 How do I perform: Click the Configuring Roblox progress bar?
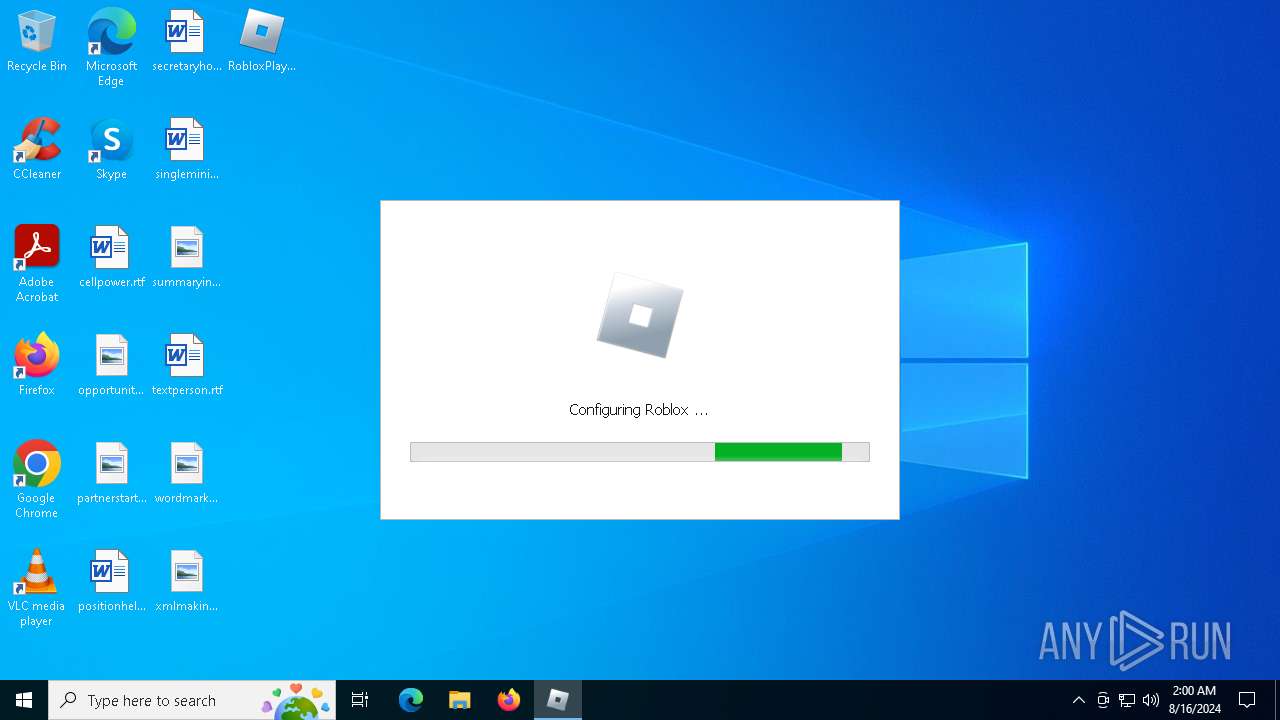pos(640,452)
